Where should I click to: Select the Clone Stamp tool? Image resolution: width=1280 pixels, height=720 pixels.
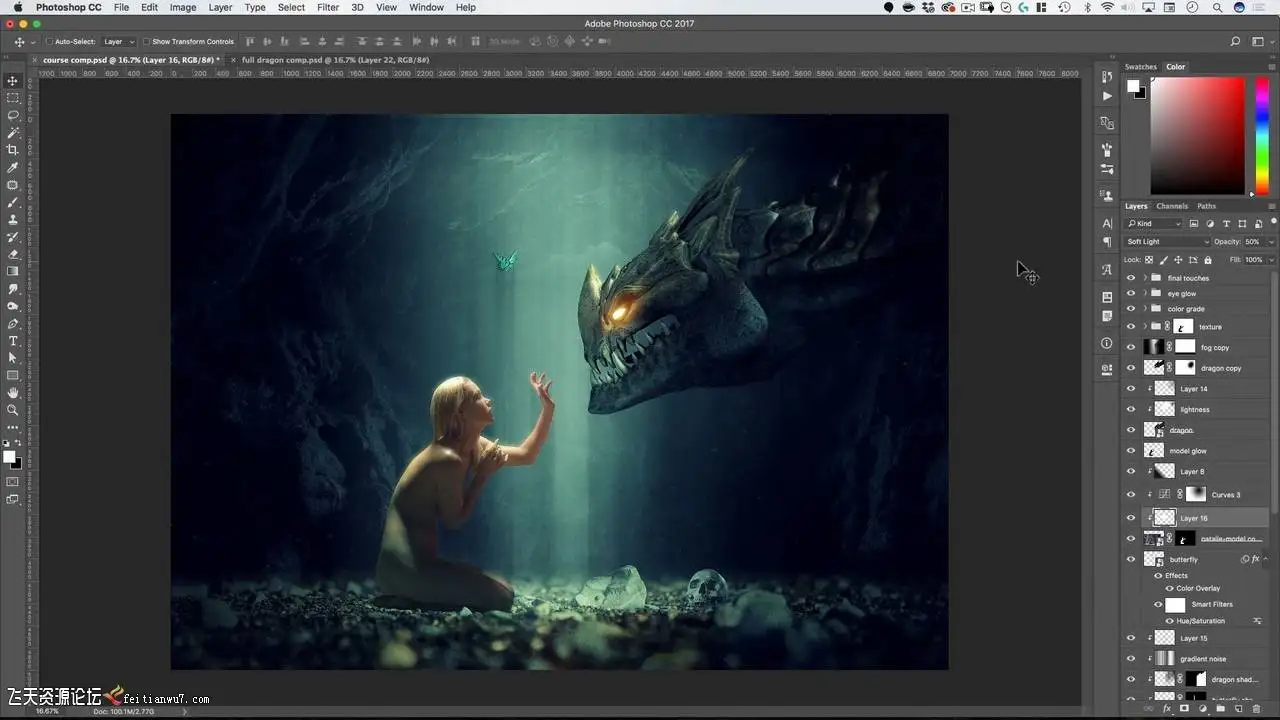tap(13, 219)
